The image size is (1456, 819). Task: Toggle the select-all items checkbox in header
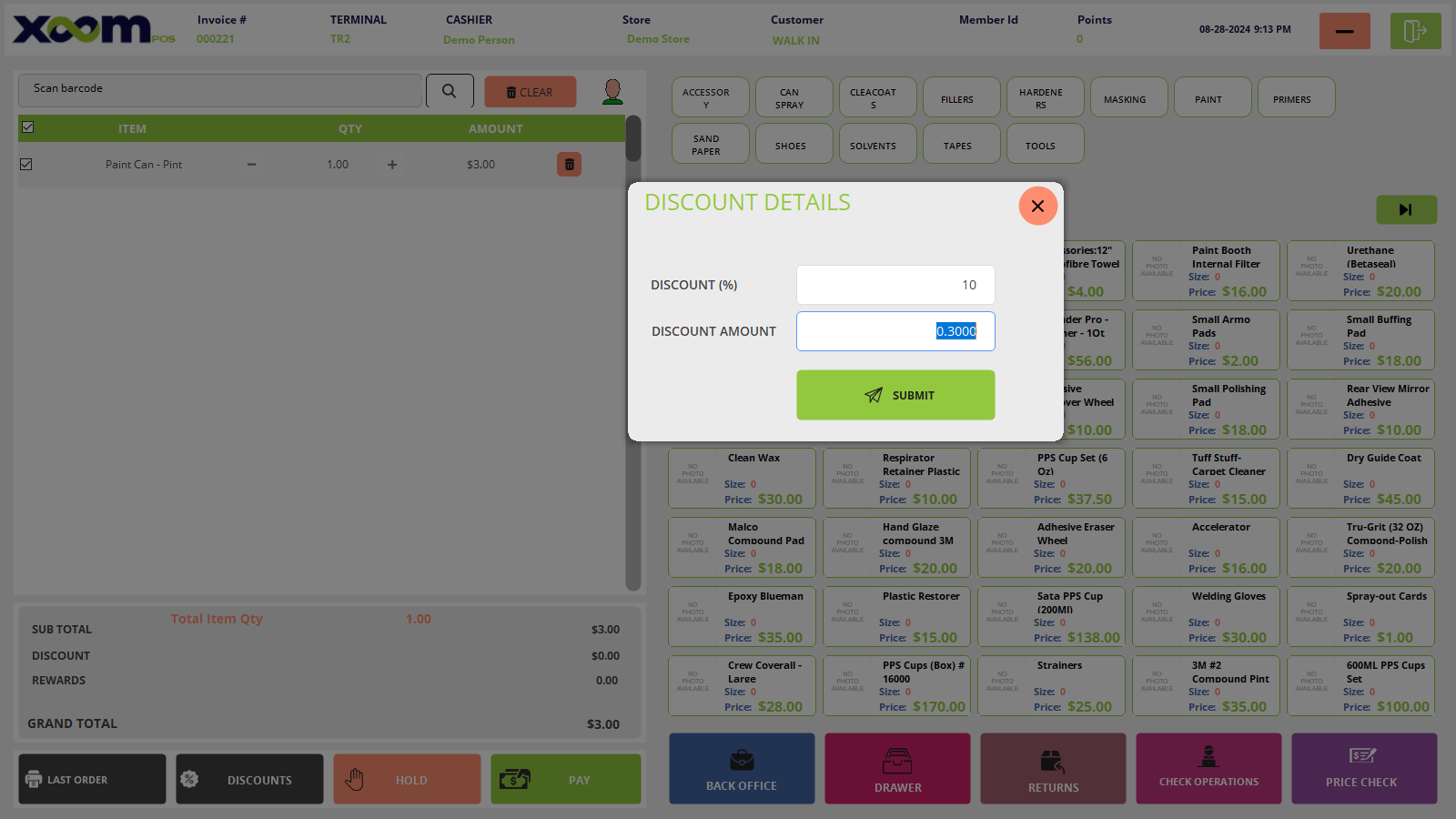28,127
